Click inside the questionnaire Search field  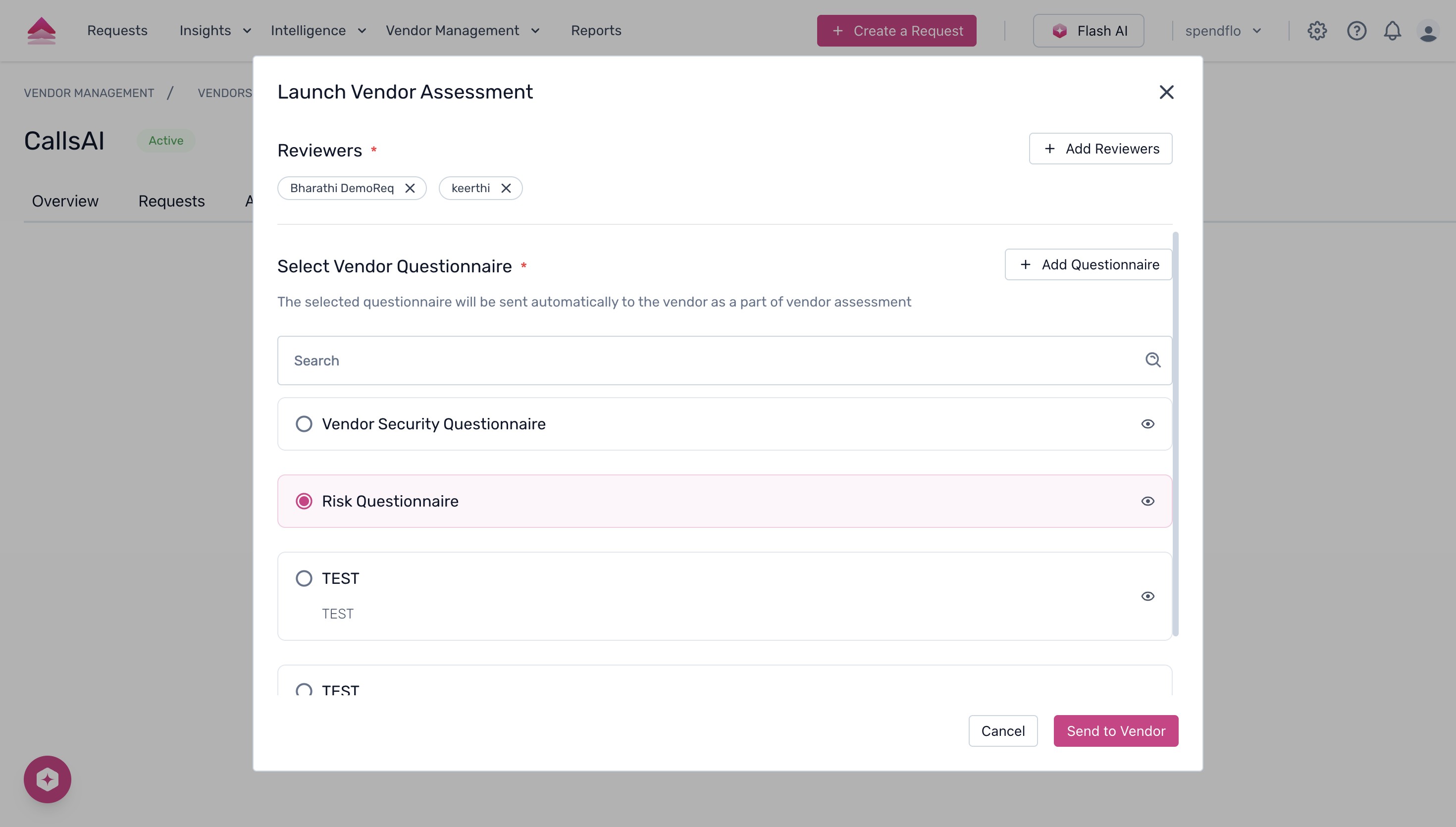(681, 360)
